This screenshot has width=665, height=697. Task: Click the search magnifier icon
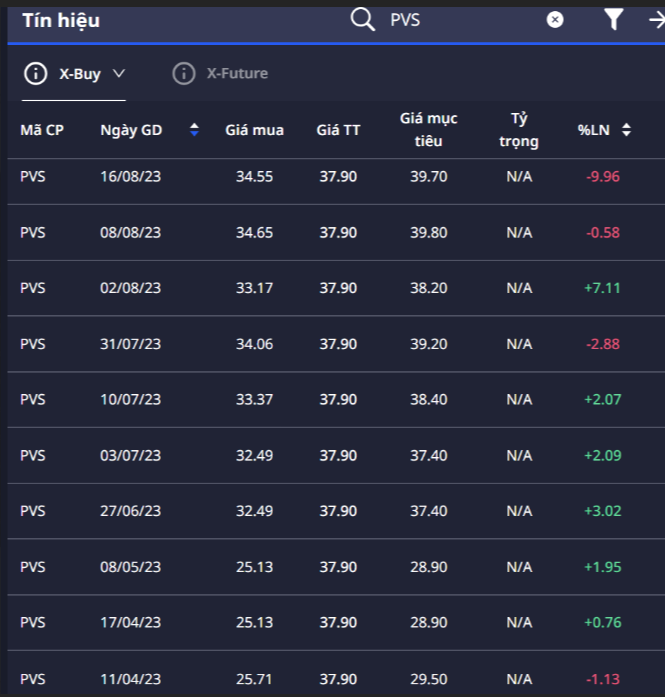coord(362,19)
